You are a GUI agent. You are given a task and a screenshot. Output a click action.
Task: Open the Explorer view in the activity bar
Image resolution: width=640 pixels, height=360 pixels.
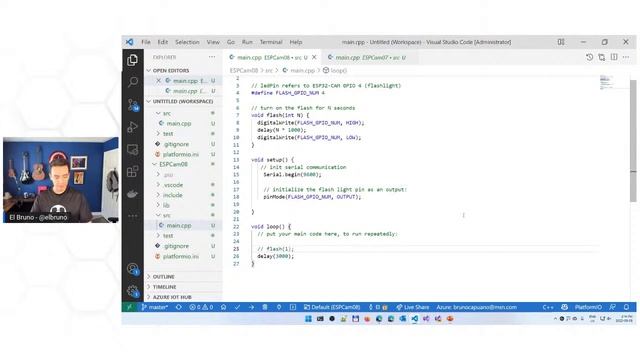click(132, 60)
